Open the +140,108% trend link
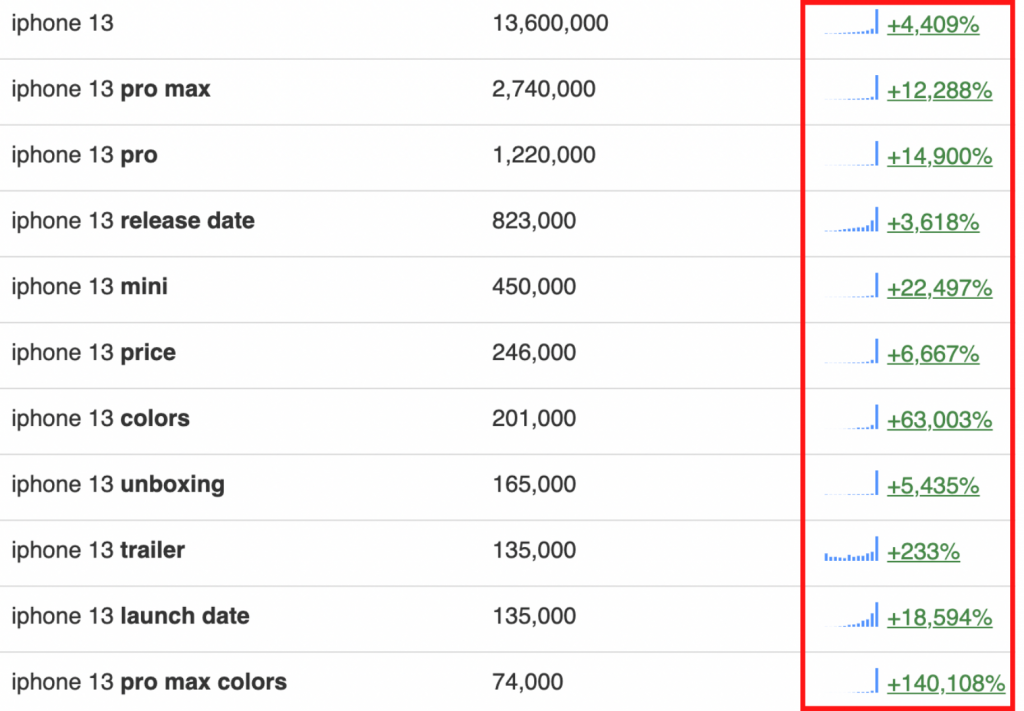Image resolution: width=1024 pixels, height=711 pixels. click(946, 684)
